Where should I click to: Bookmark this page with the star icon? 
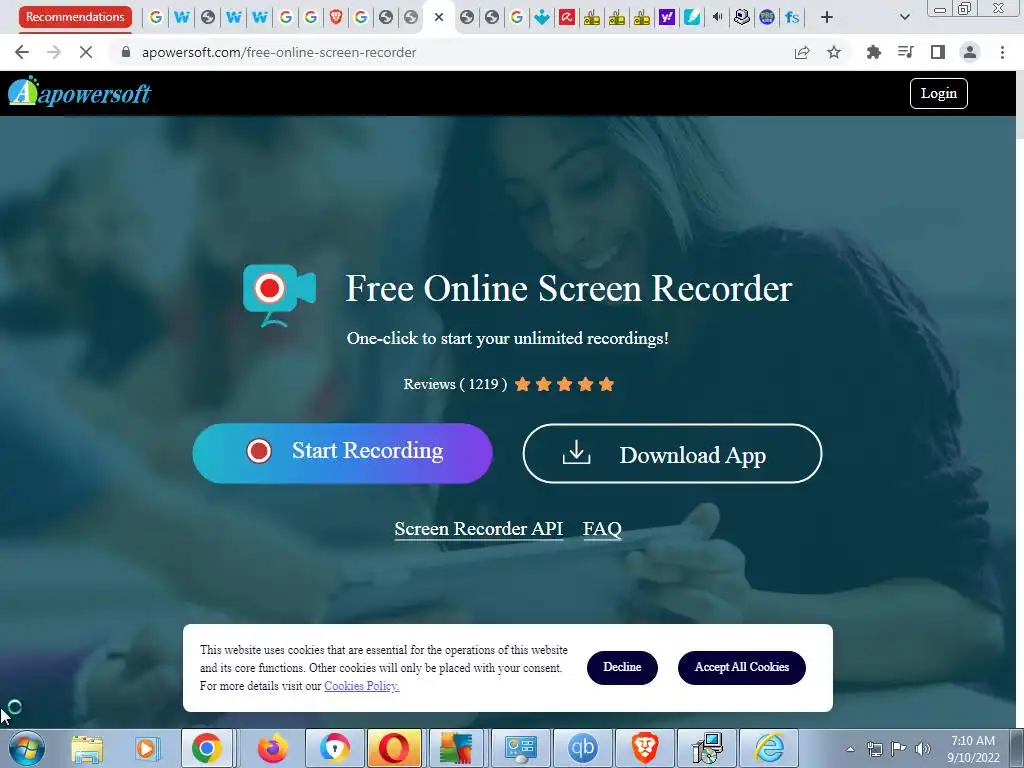[x=834, y=52]
